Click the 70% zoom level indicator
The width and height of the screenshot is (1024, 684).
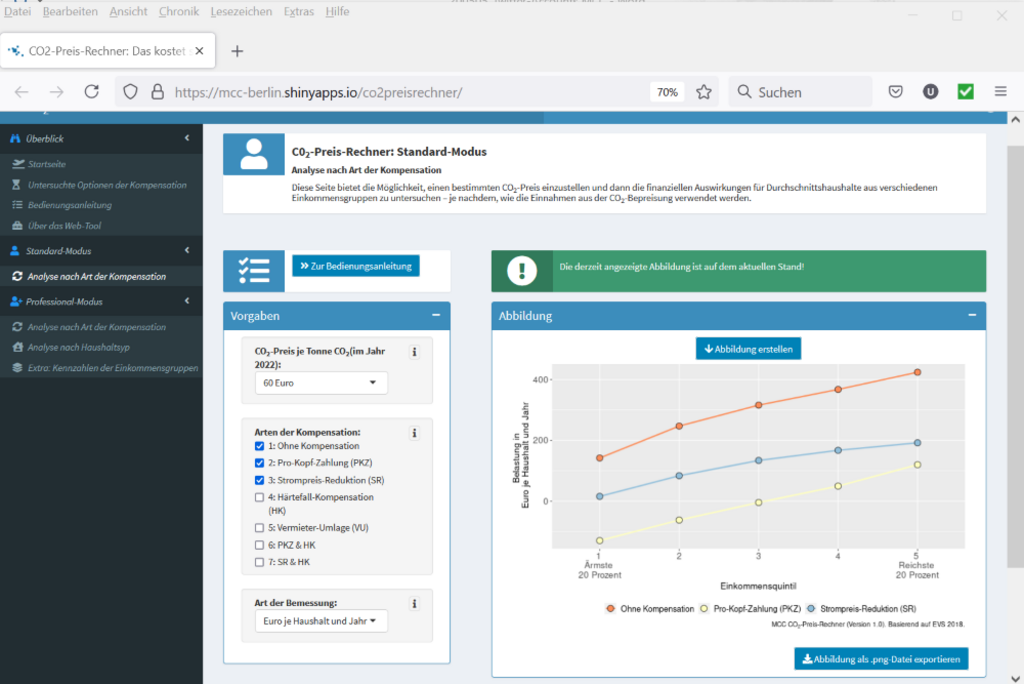[x=667, y=92]
